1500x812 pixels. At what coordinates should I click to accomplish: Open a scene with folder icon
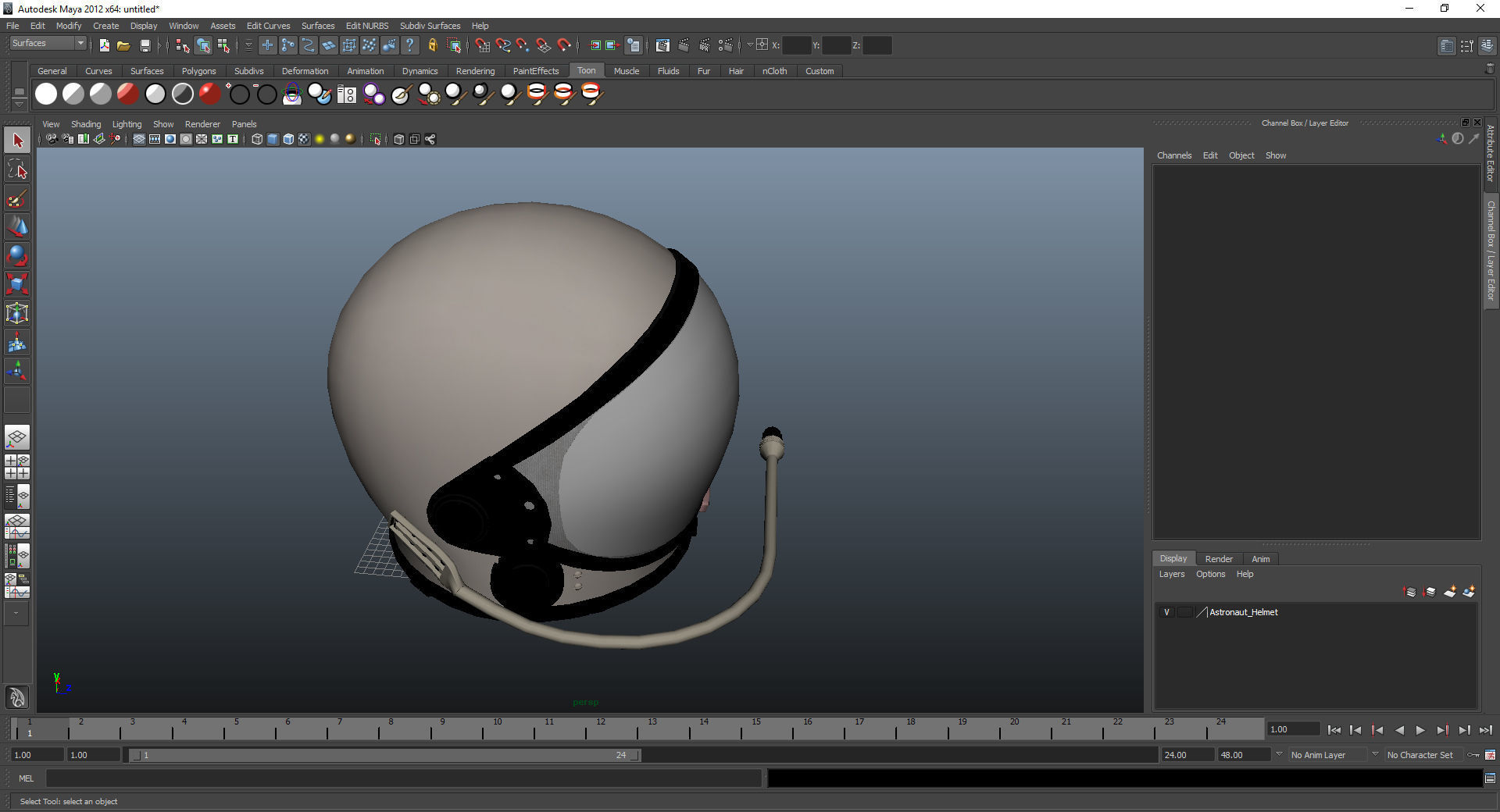pyautogui.click(x=123, y=45)
